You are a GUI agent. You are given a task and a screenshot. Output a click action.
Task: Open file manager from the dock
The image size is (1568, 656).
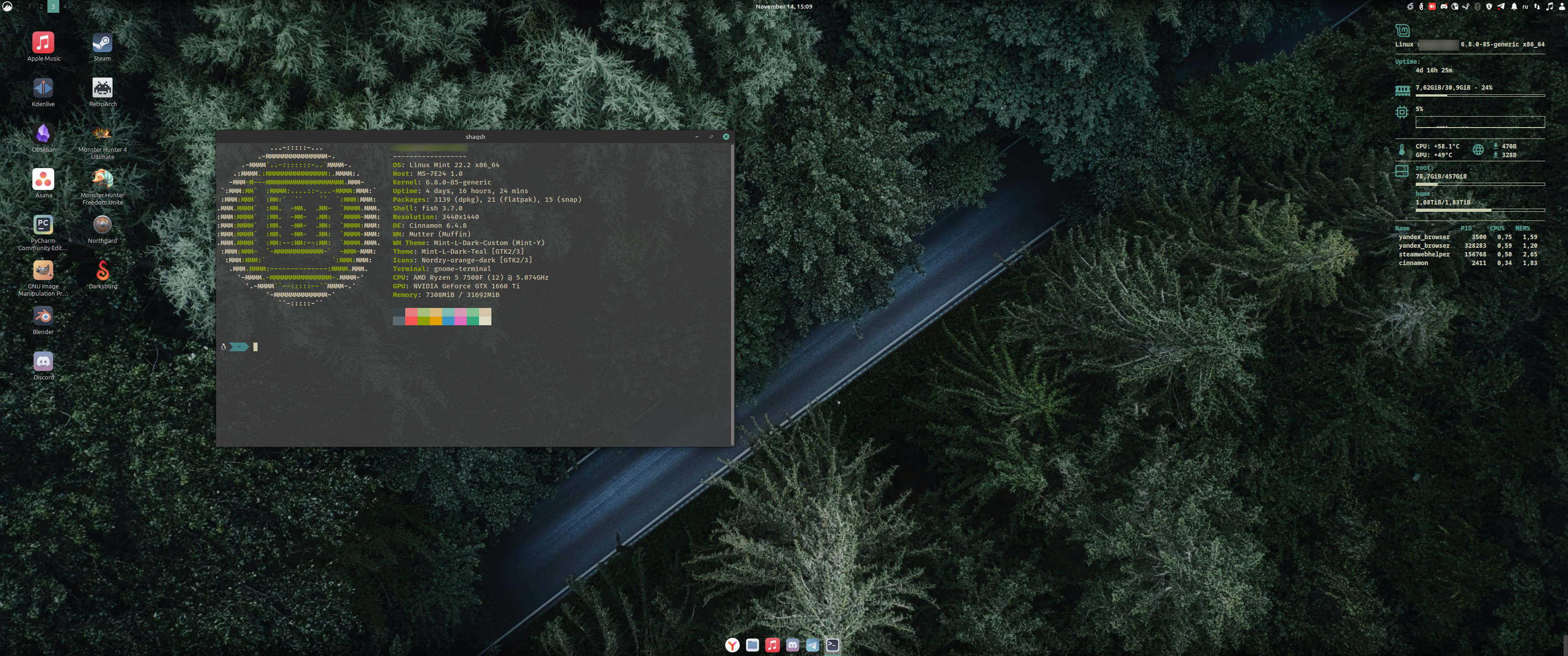click(x=753, y=645)
